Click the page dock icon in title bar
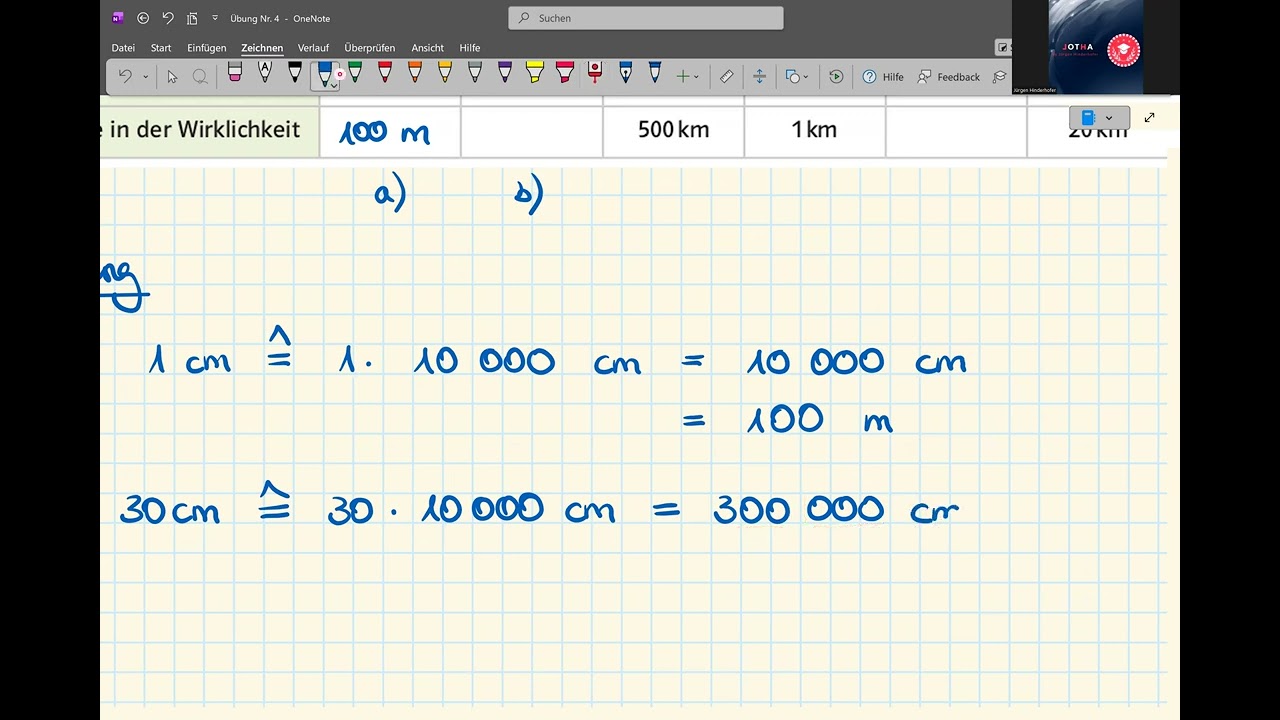The height and width of the screenshot is (720, 1280). tap(192, 18)
